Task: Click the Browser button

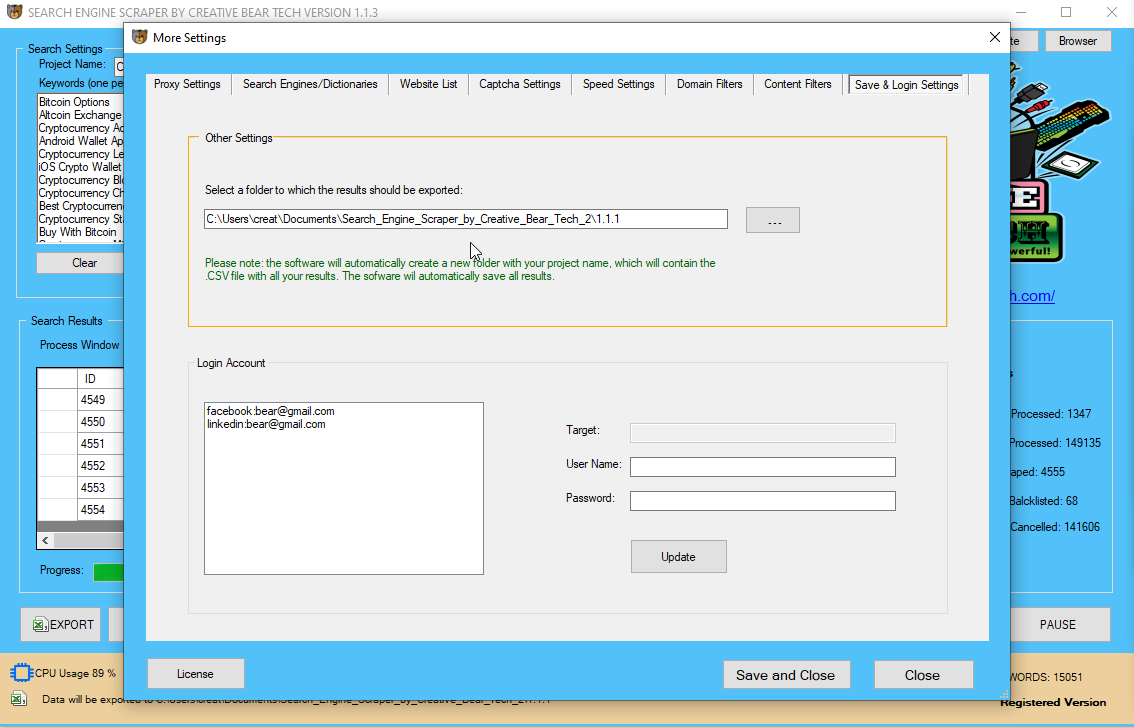Action: click(x=1078, y=41)
